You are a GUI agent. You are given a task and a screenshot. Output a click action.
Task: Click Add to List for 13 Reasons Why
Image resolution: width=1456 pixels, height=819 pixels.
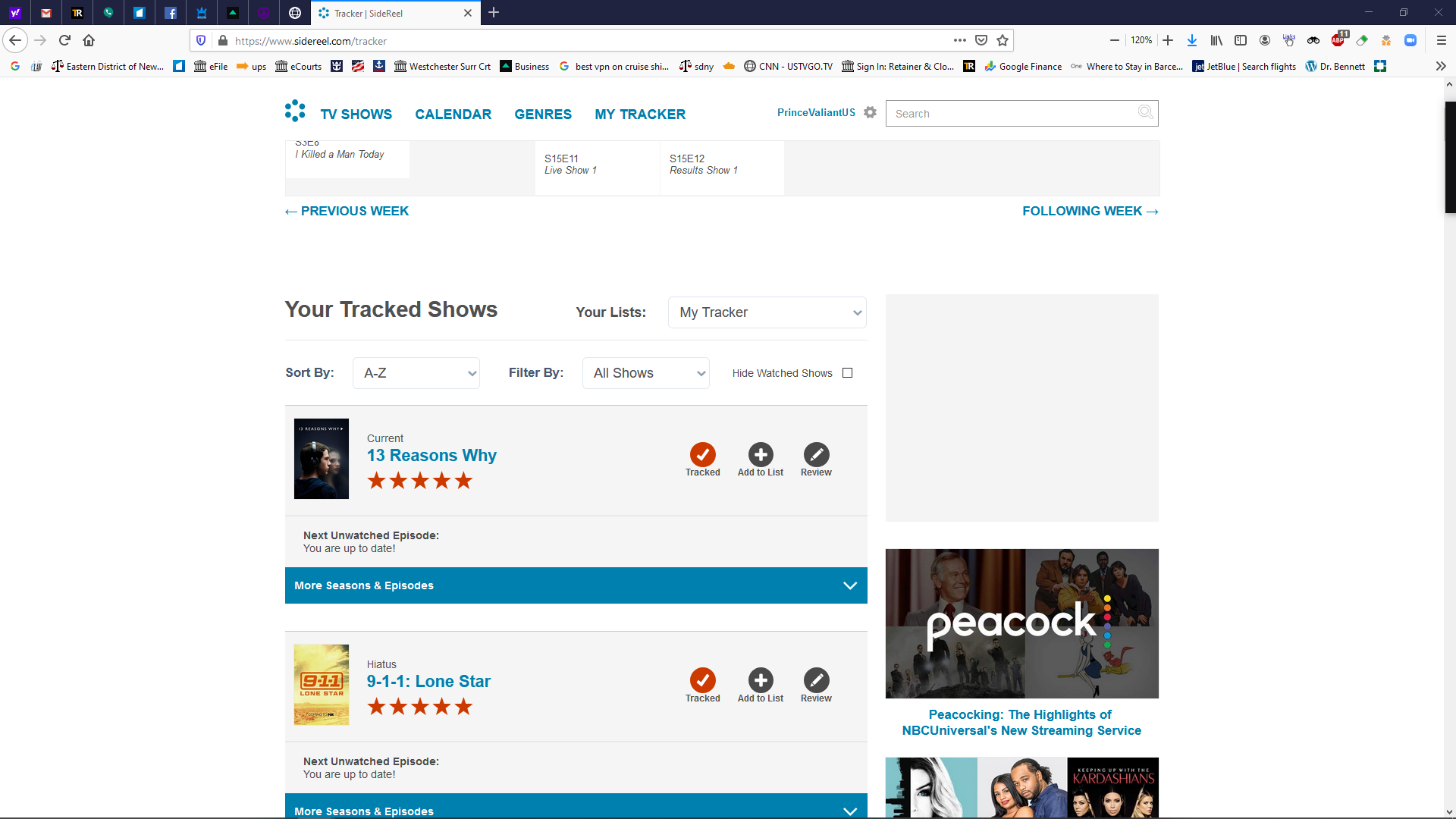(x=761, y=455)
